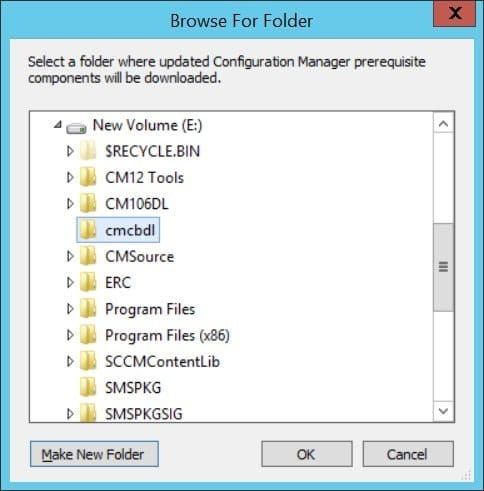Viewport: 484px width, 491px height.
Task: Click the $RECYCLE.BIN folder icon
Action: (x=88, y=151)
